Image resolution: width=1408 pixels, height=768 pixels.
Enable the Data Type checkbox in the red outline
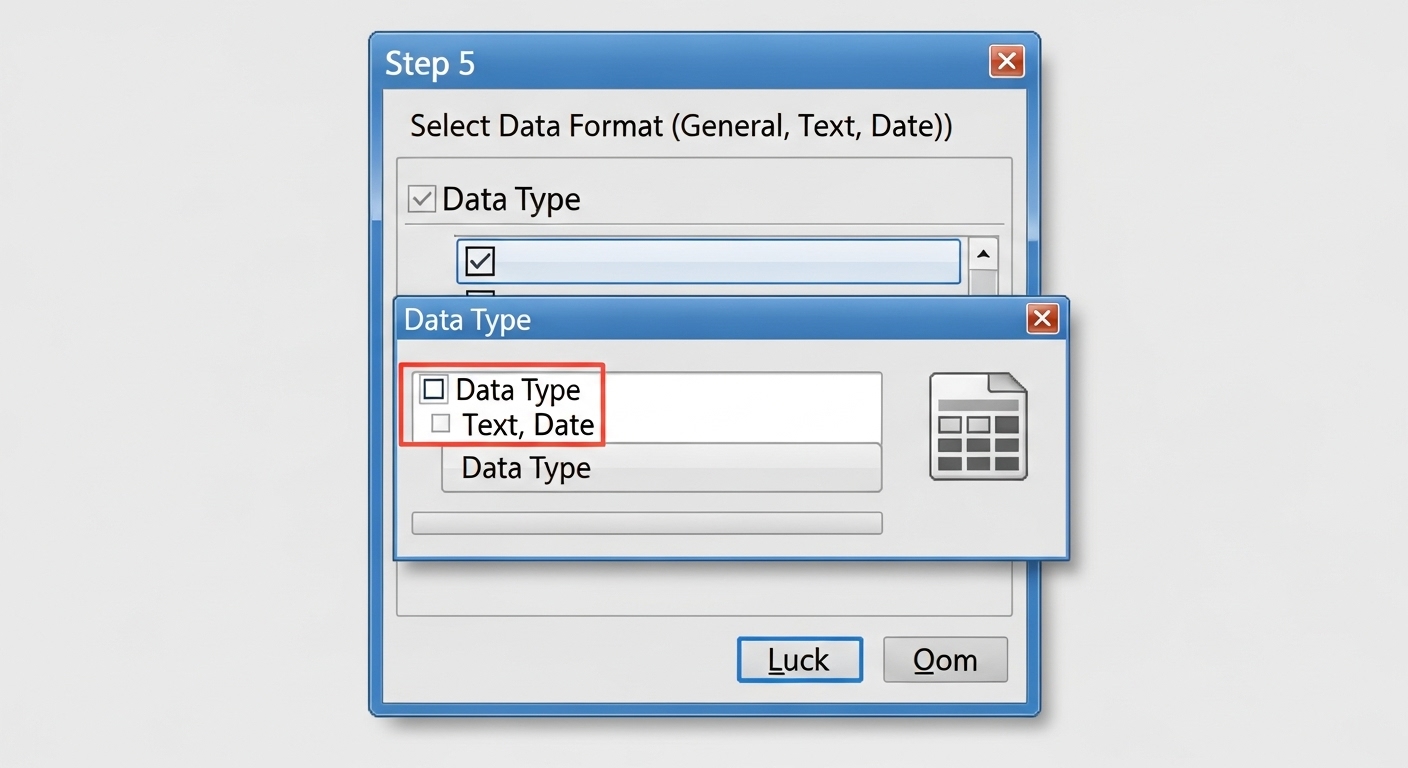[433, 389]
